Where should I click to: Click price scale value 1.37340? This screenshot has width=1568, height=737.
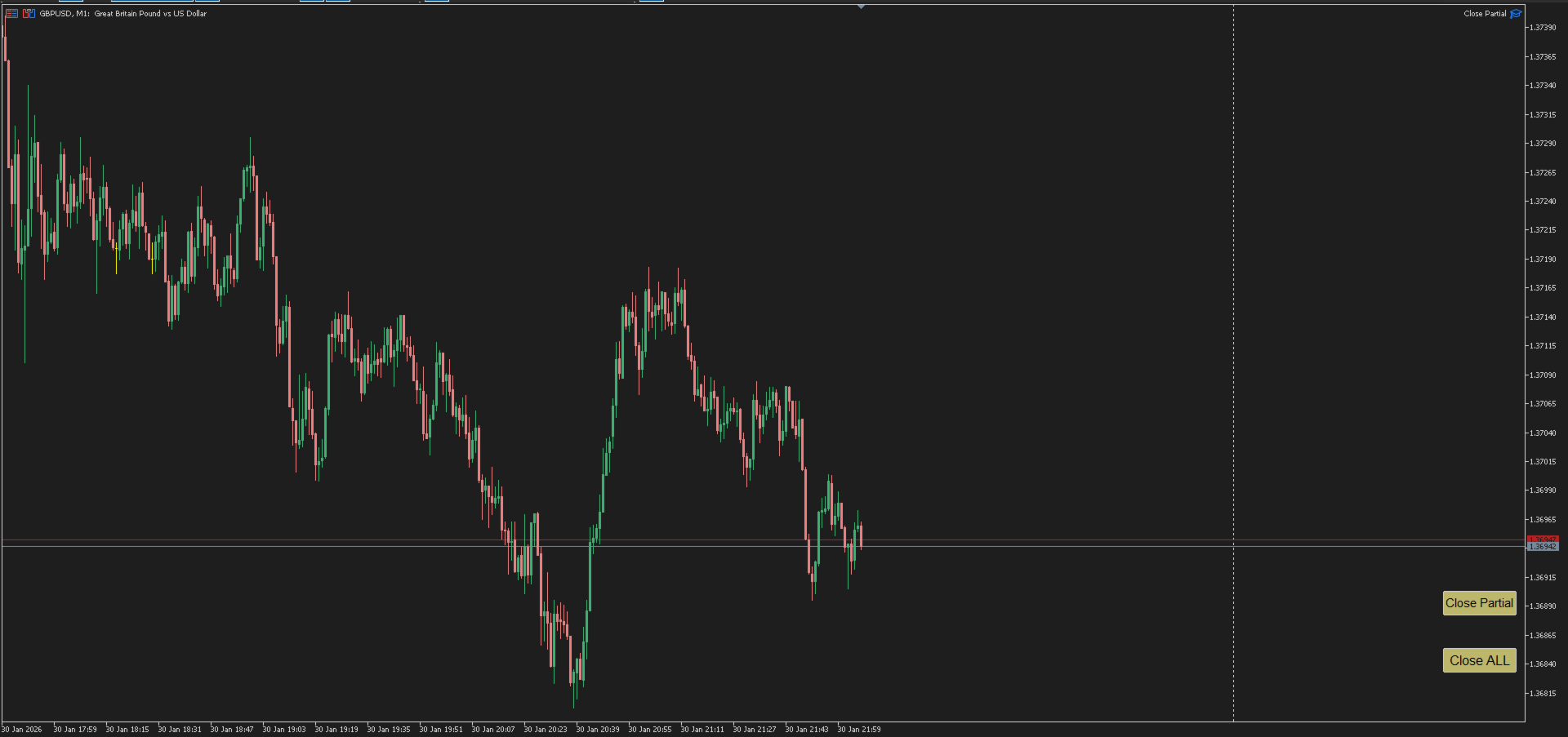point(1543,86)
